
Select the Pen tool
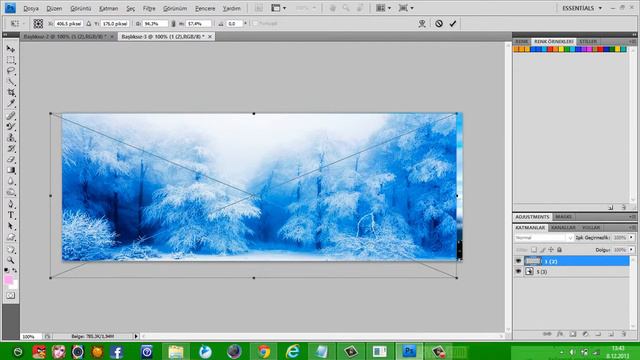click(11, 204)
